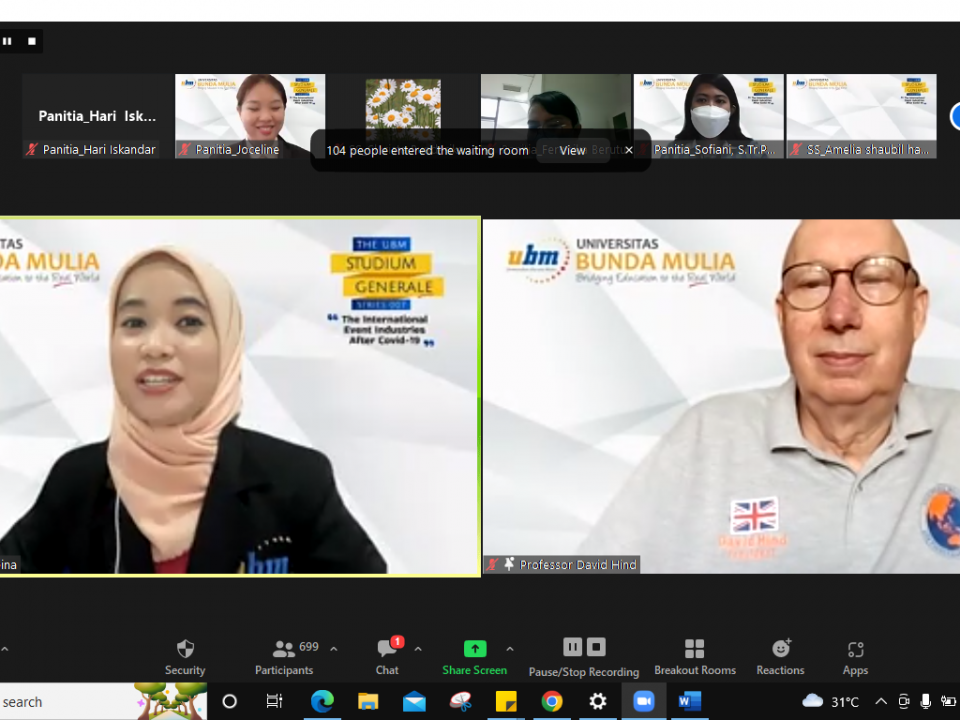Screen dimensions: 960x720
Task: Stop the recording in the meeting toolbar
Action: [596, 647]
